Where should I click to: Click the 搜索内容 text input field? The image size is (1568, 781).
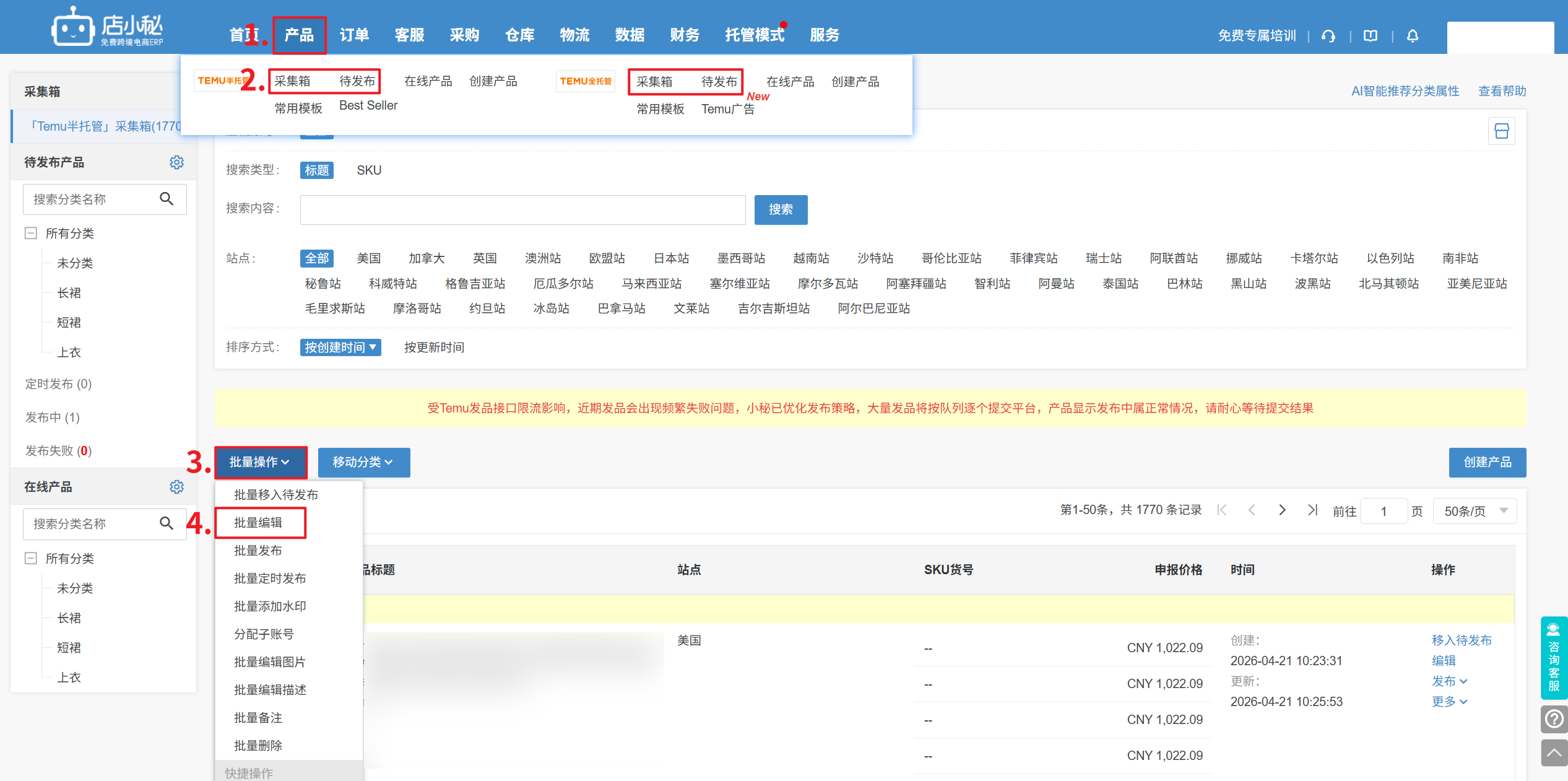pyautogui.click(x=522, y=210)
